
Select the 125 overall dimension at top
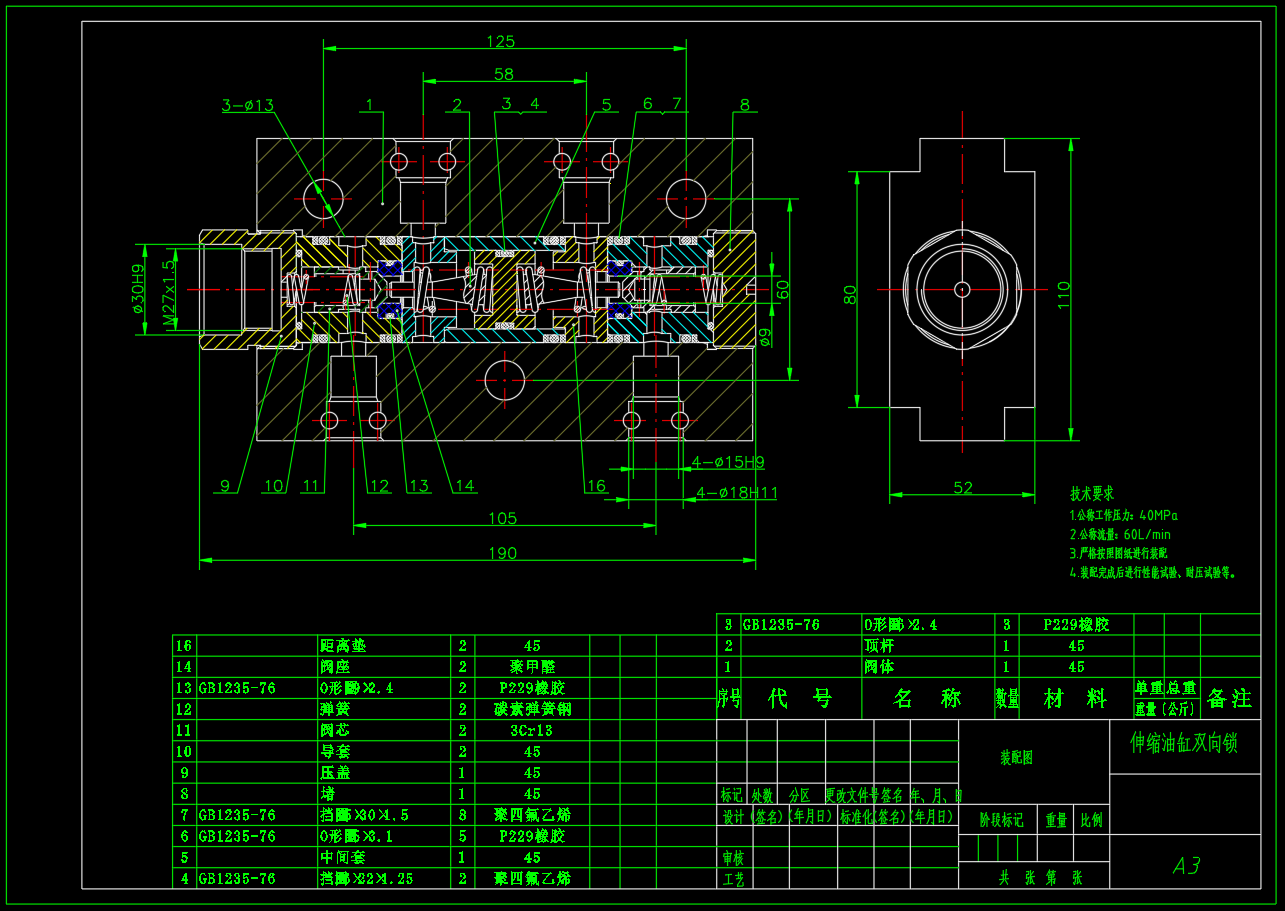tap(502, 41)
